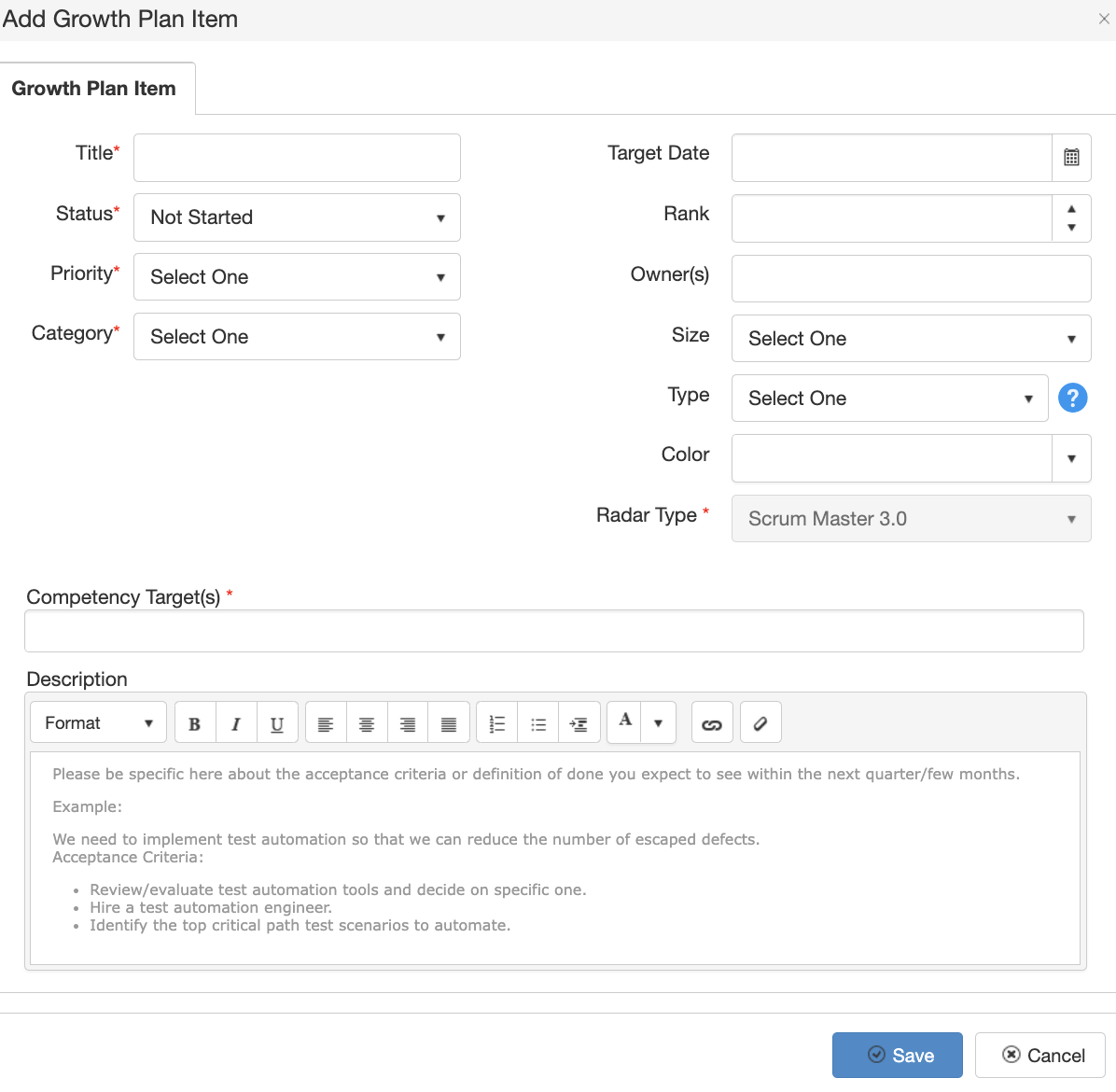Viewport: 1116px width, 1092px height.
Task: Open the Radar Type dropdown Scrum Master 3.0
Action: [911, 519]
